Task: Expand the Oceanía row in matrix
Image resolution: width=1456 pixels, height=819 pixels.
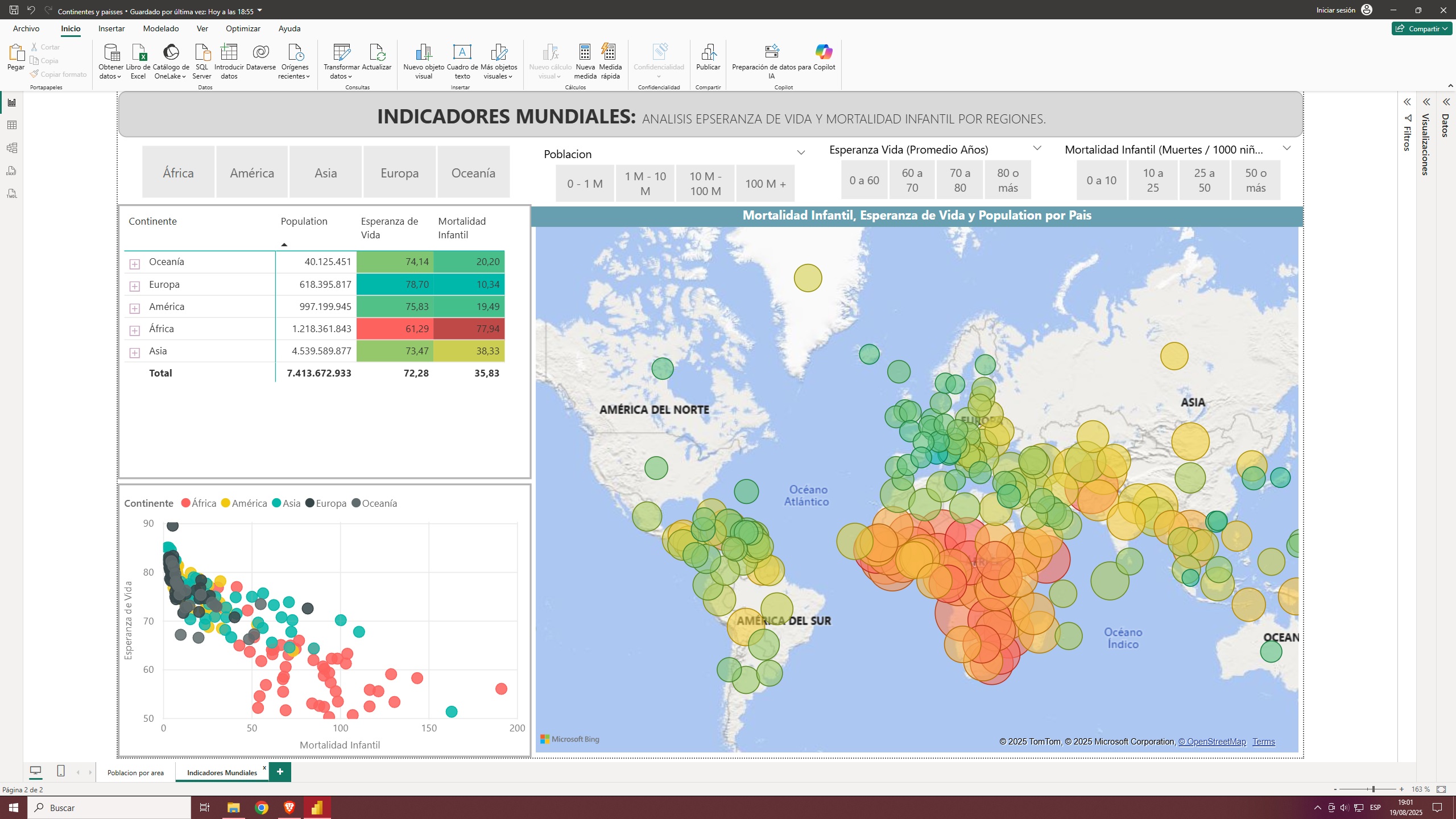Action: [135, 263]
